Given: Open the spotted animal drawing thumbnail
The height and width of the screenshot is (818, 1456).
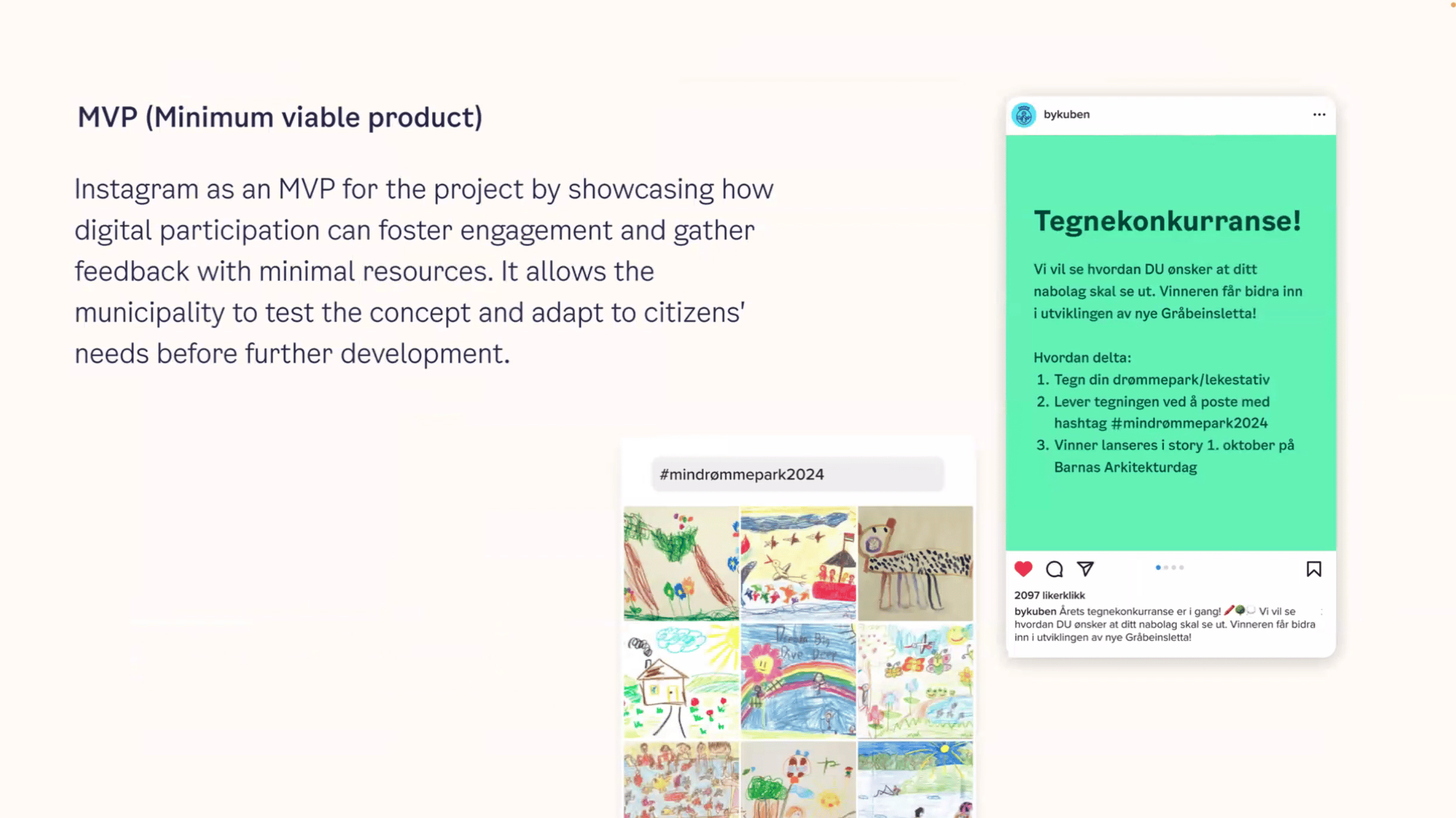Looking at the screenshot, I should (x=915, y=563).
